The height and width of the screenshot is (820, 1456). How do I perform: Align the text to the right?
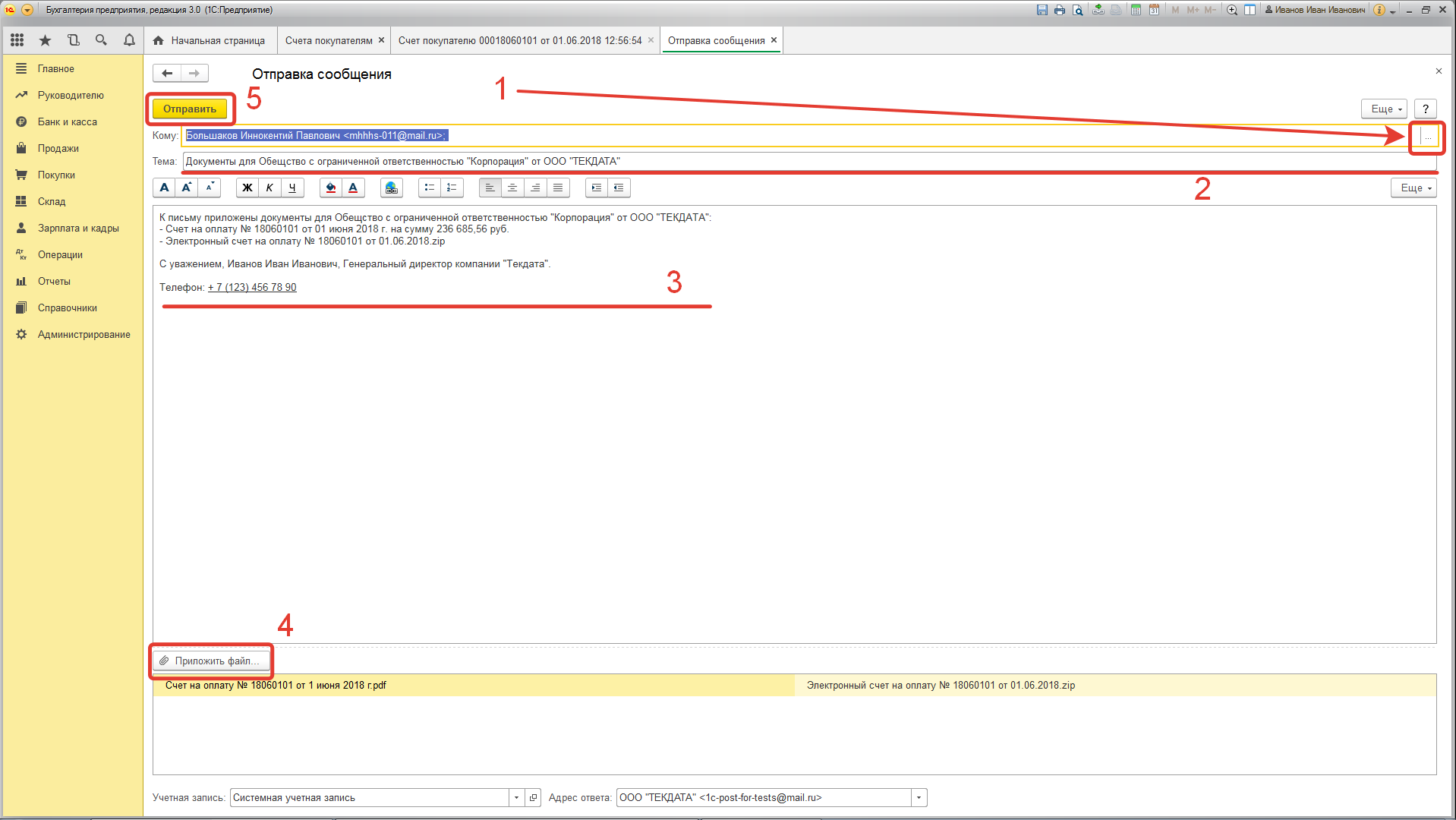click(x=535, y=188)
